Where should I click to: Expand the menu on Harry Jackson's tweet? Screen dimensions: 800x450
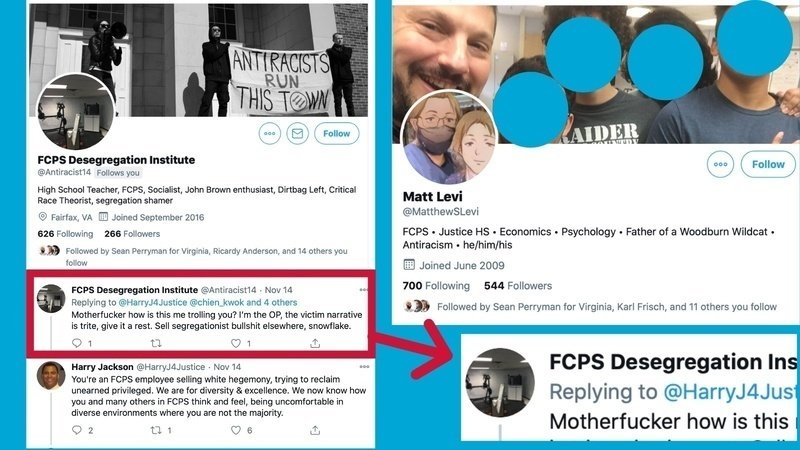[x=364, y=366]
